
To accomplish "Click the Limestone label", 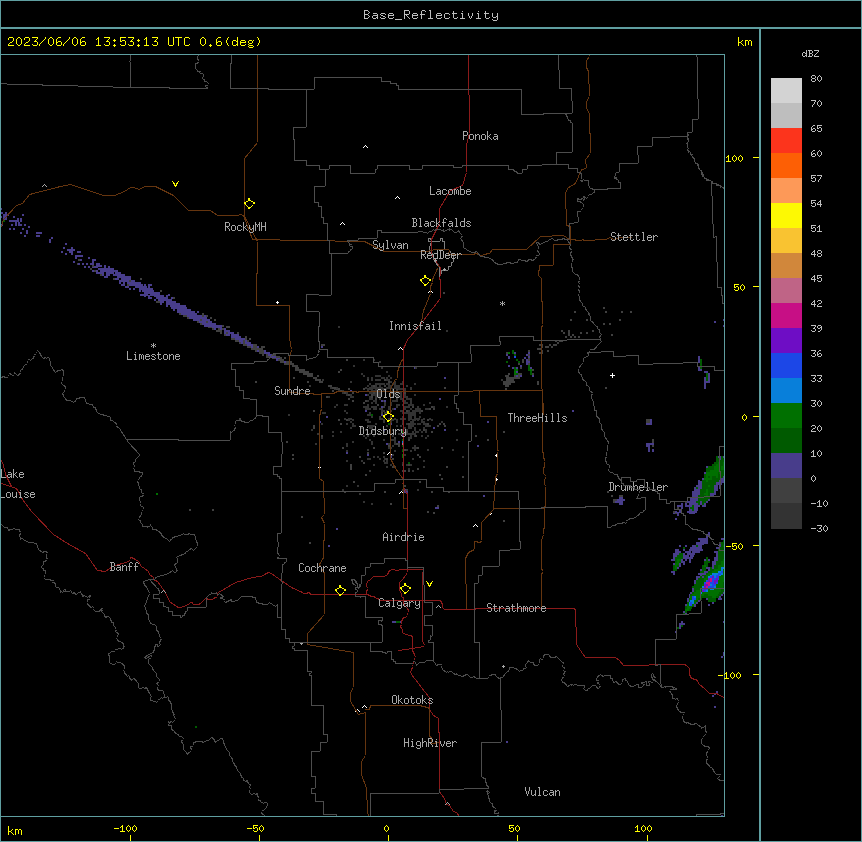I will [153, 356].
